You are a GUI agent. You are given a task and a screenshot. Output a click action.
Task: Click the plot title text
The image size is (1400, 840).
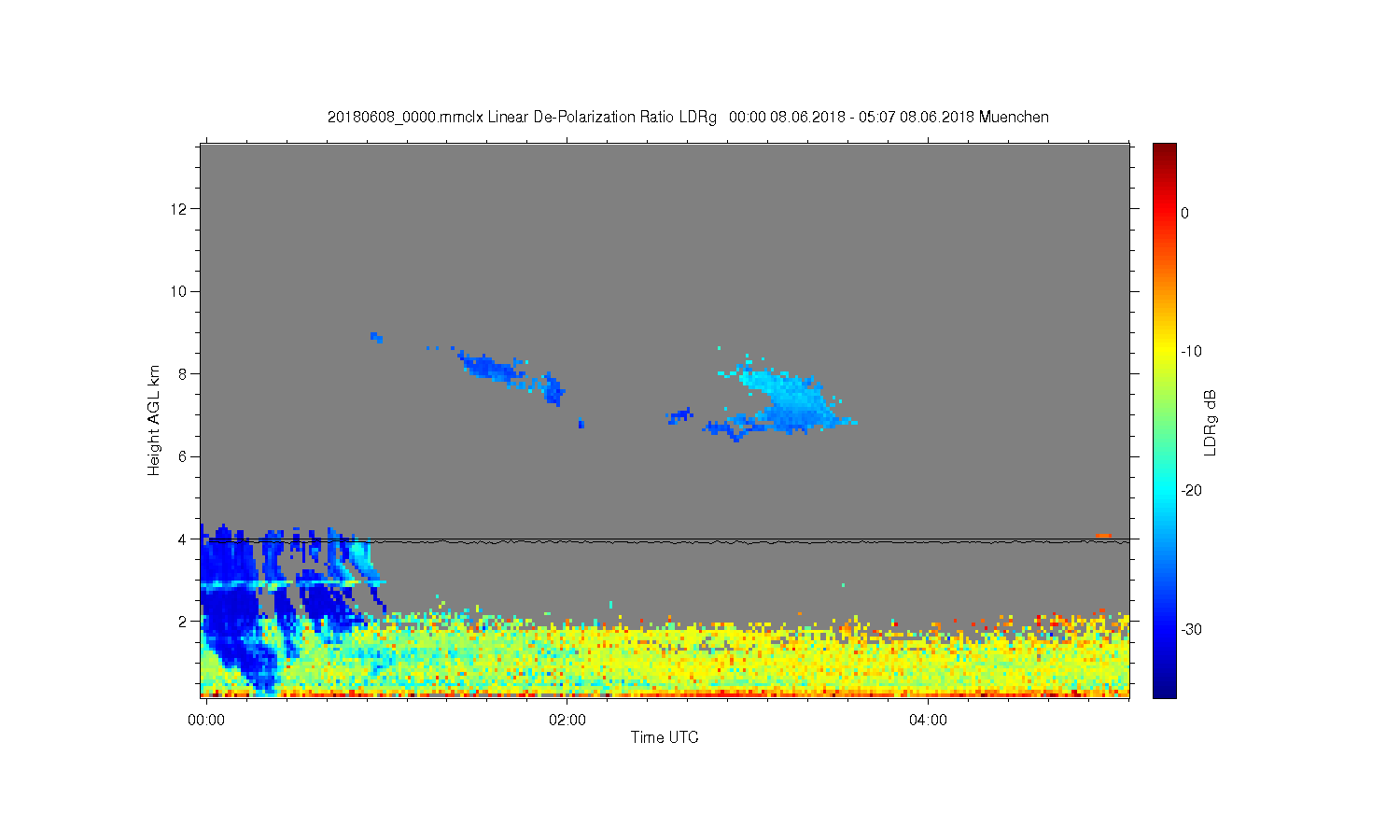pos(688,118)
